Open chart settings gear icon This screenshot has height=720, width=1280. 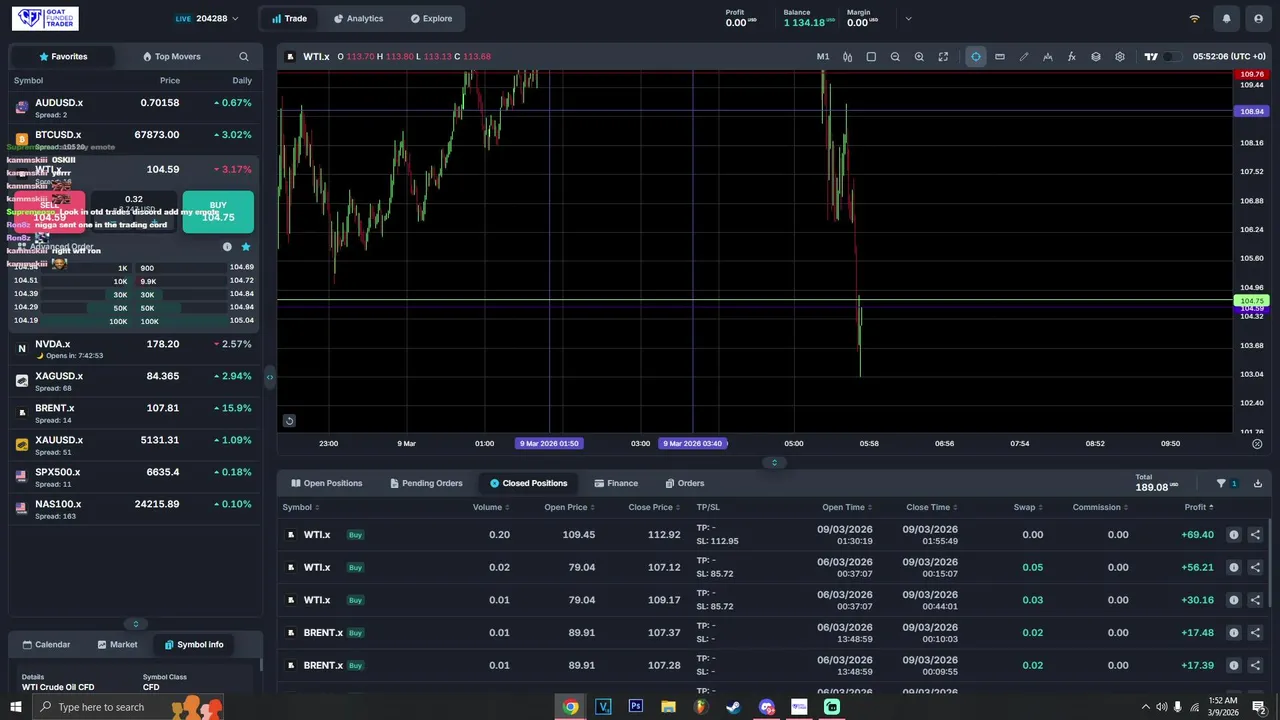[1120, 57]
